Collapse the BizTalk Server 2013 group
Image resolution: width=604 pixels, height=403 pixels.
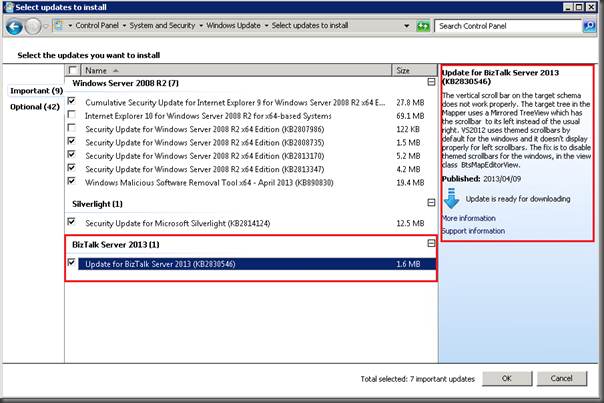pos(431,243)
